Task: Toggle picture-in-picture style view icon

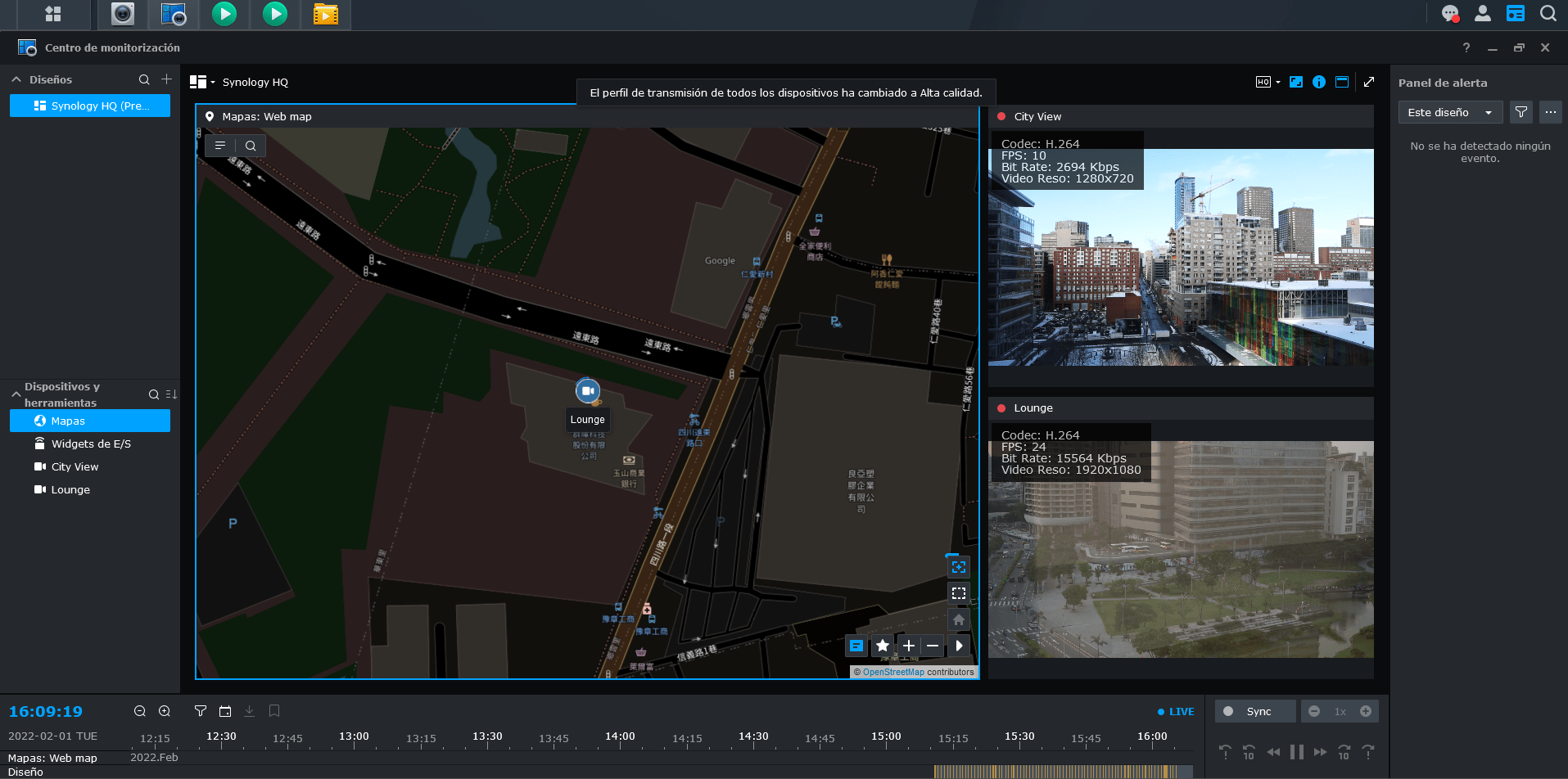Action: coord(1296,82)
